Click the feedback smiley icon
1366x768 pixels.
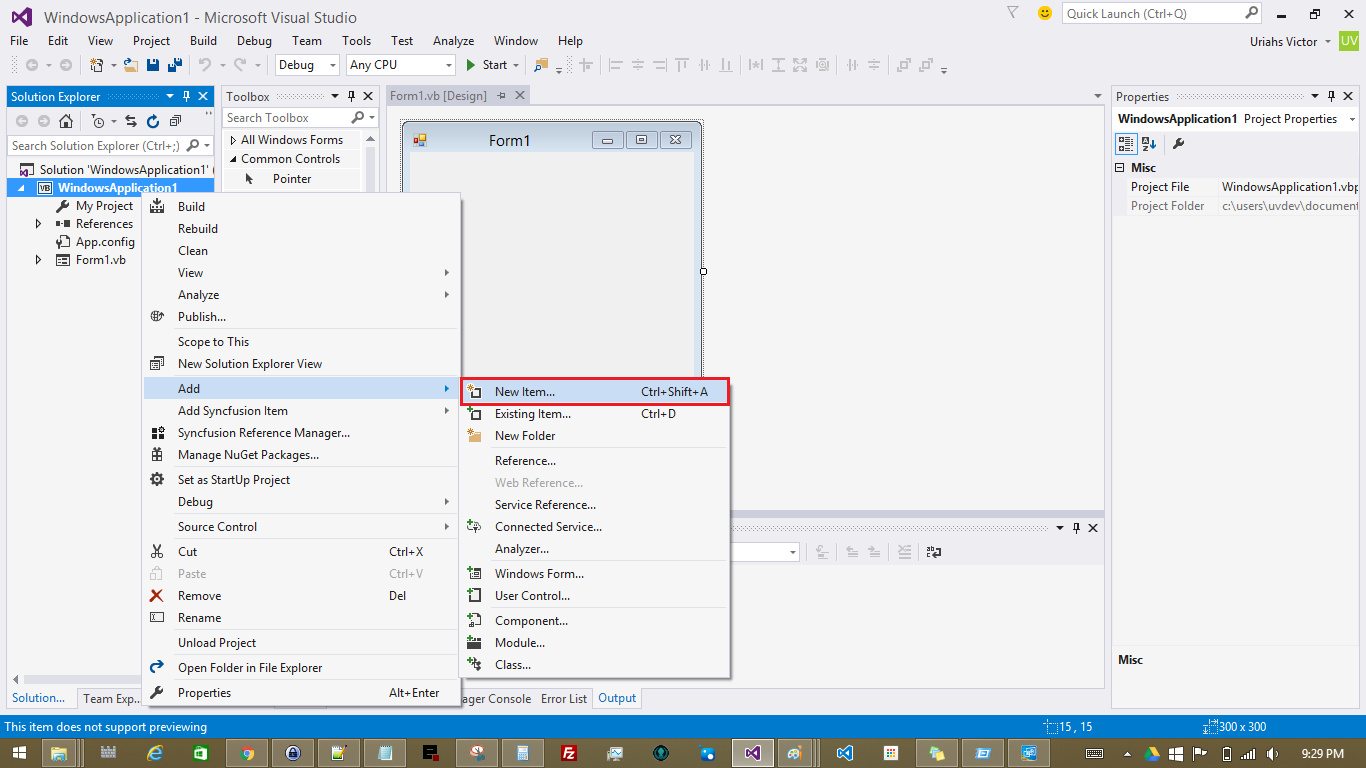1045,13
